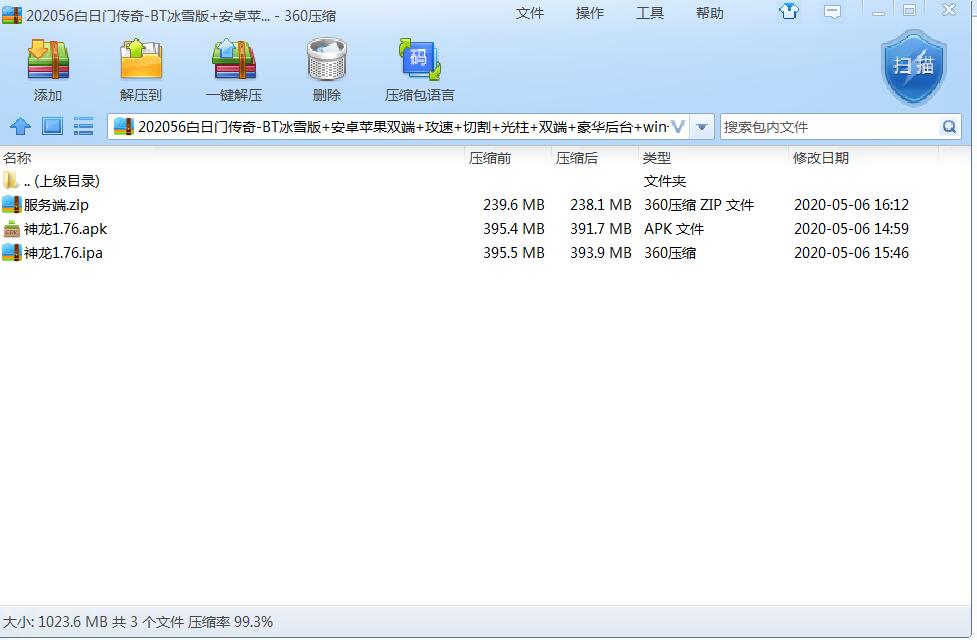The height and width of the screenshot is (640, 977).
Task: Click the 一键解压 one-click extract icon
Action: (234, 60)
